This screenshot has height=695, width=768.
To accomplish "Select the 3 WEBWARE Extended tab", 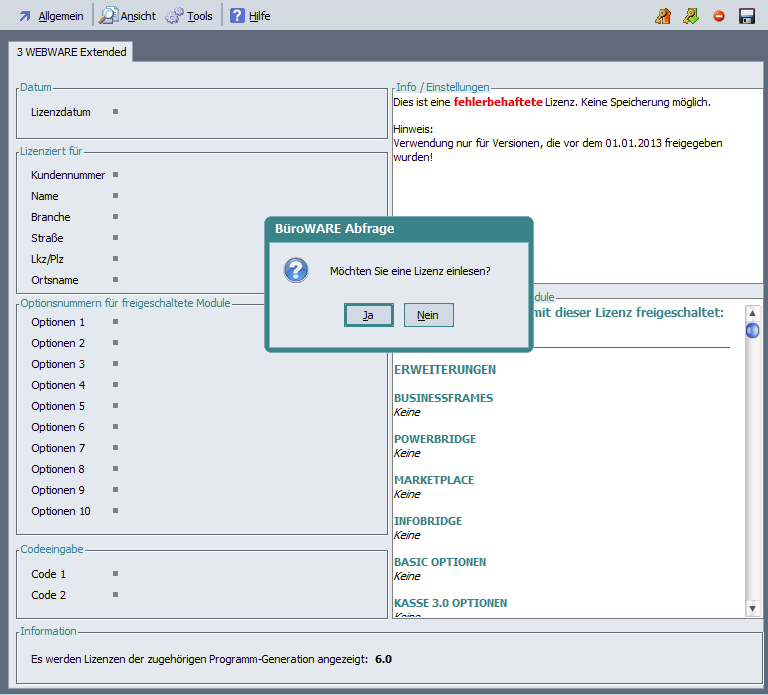I will point(71,52).
